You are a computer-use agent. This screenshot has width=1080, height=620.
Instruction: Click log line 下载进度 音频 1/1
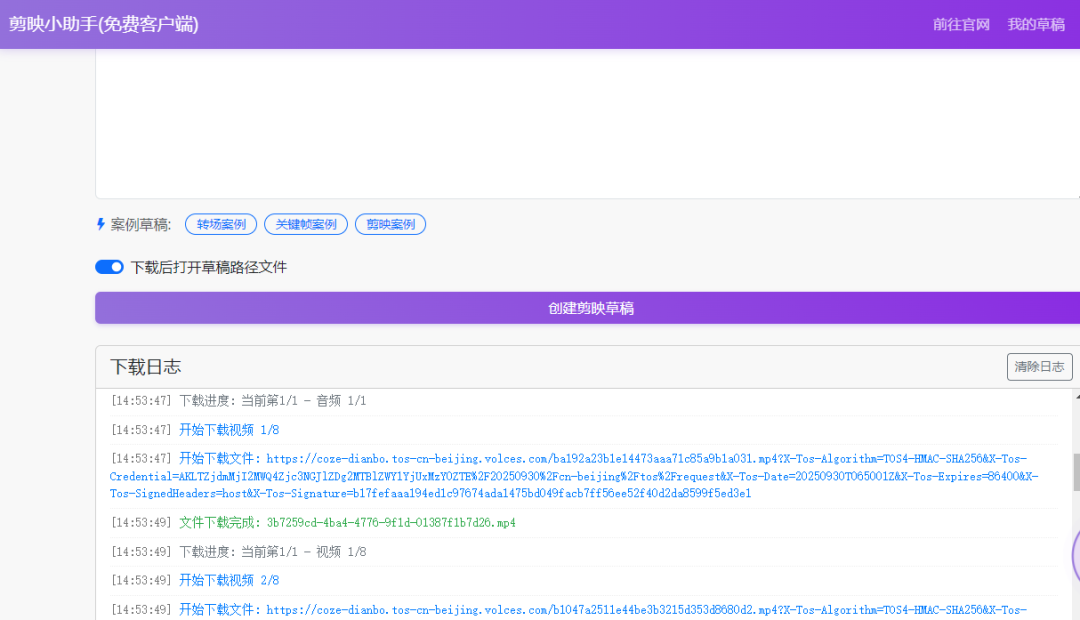tap(273, 401)
